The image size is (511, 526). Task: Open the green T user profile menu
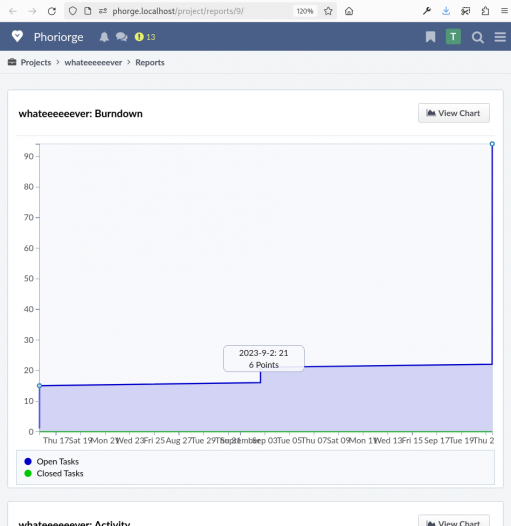click(x=453, y=37)
